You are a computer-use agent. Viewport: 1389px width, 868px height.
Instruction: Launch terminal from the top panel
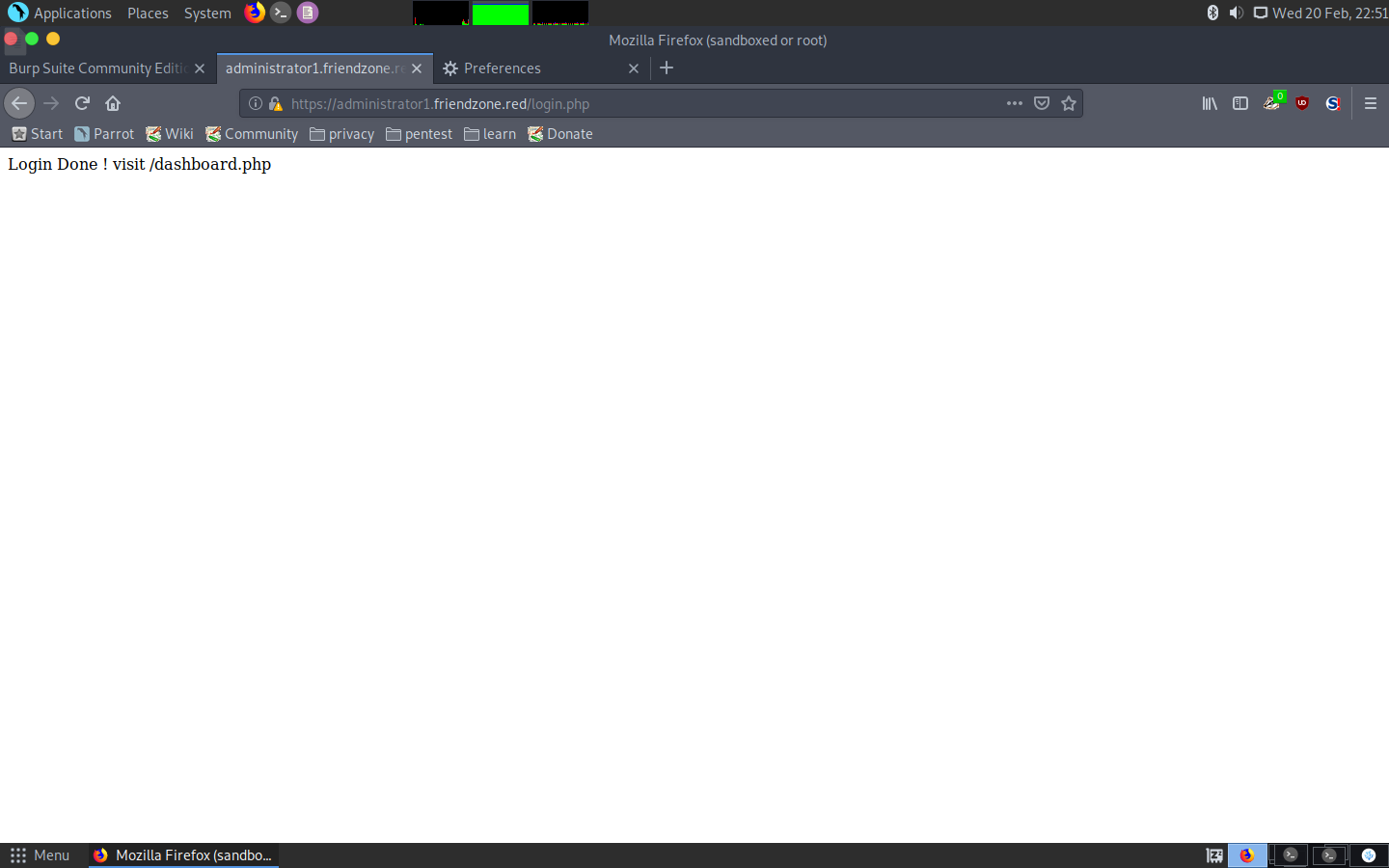pos(281,13)
